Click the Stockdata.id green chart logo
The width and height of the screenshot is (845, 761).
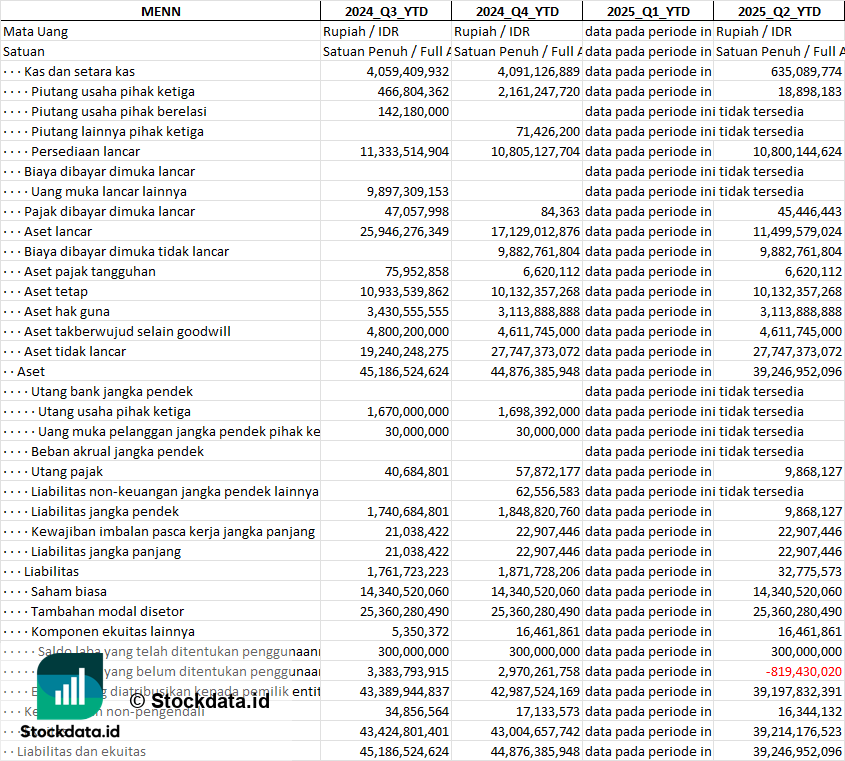(x=69, y=688)
